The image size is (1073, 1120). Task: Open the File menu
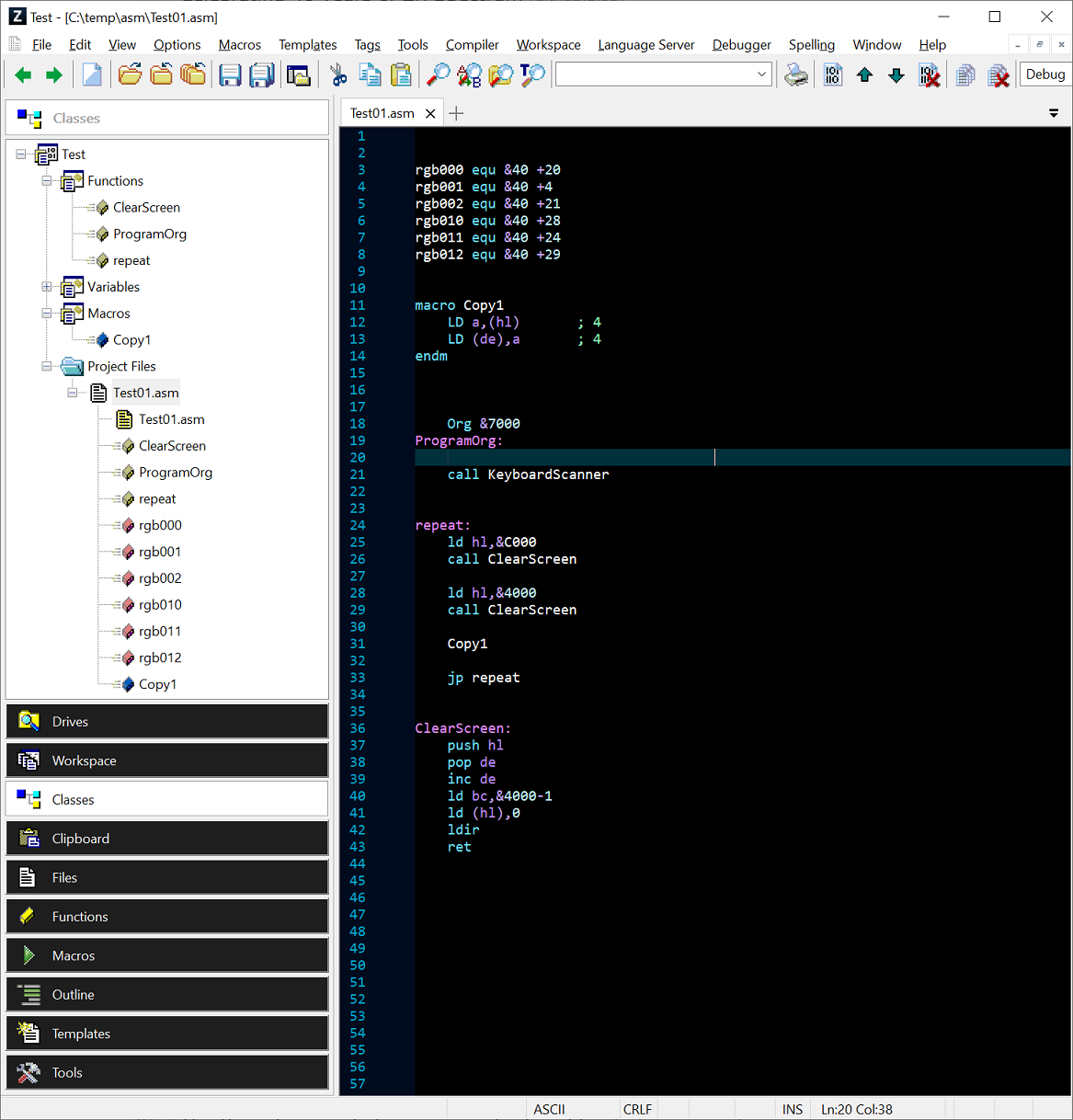42,45
